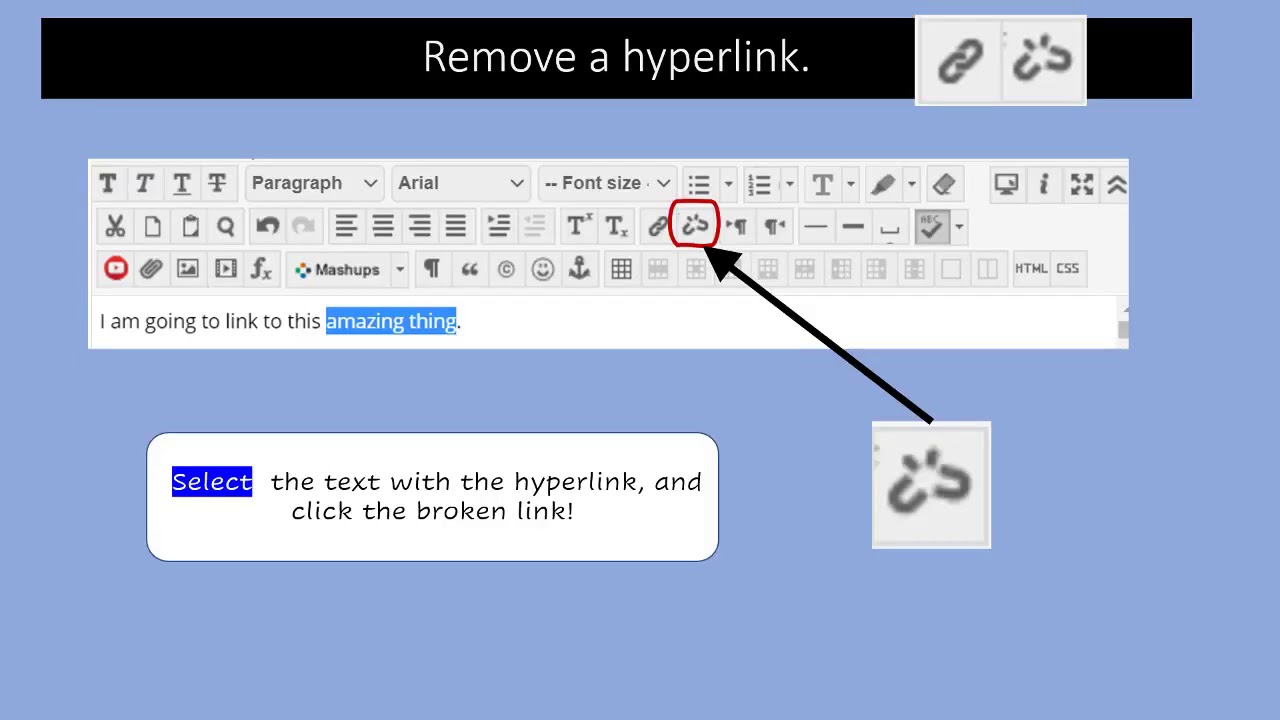Open text color picker arrow
The image size is (1280, 720).
pos(851,184)
